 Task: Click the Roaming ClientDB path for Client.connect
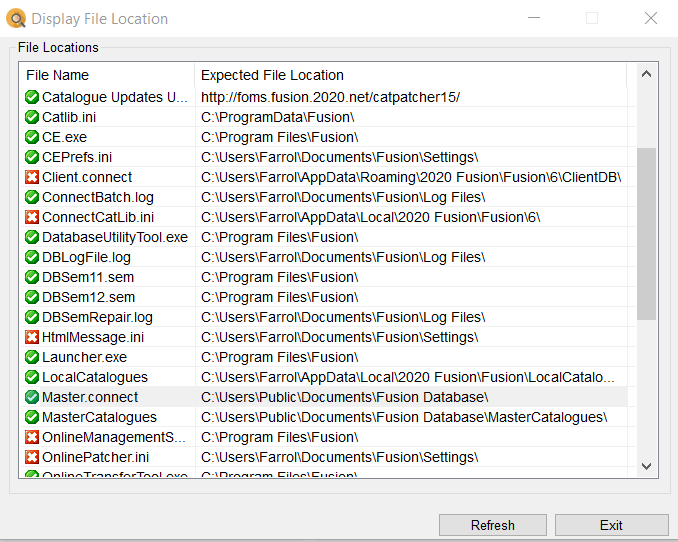click(411, 177)
